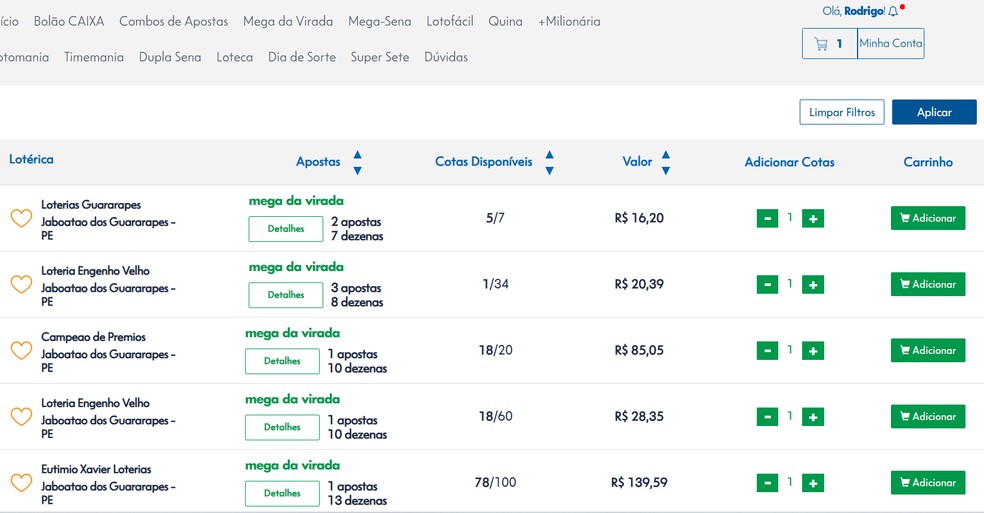Sort by Valor column arrows
The height and width of the screenshot is (513, 984).
coord(666,162)
